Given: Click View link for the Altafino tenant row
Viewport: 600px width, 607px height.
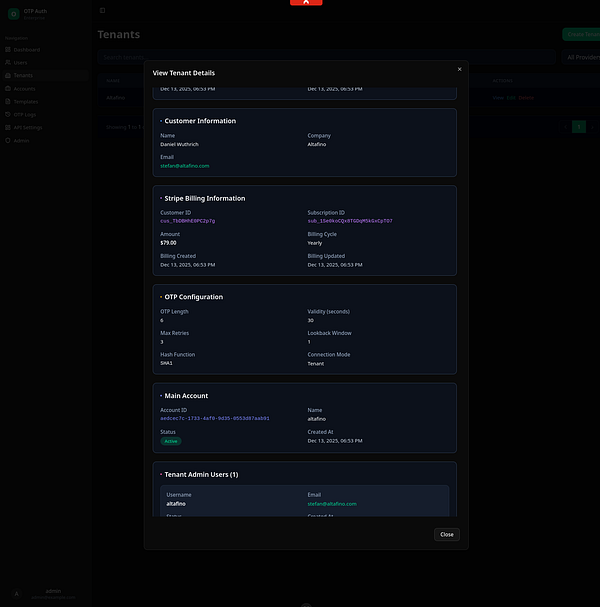Looking at the screenshot, I should coord(498,98).
